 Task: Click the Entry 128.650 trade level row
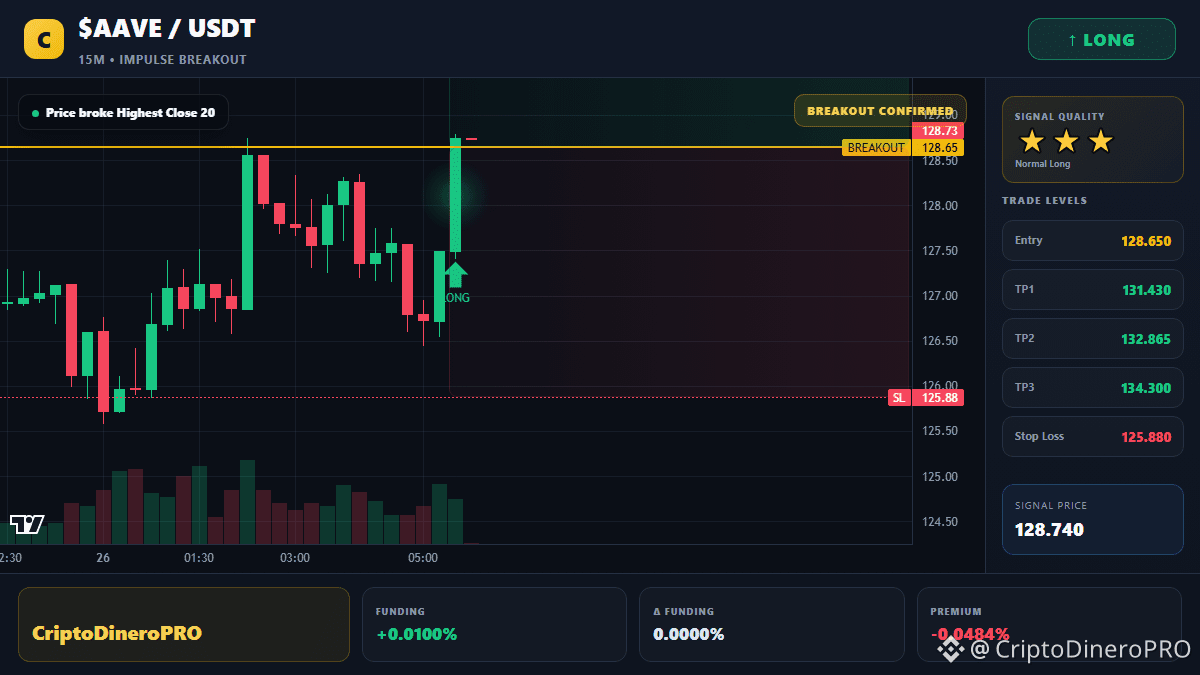point(1093,241)
